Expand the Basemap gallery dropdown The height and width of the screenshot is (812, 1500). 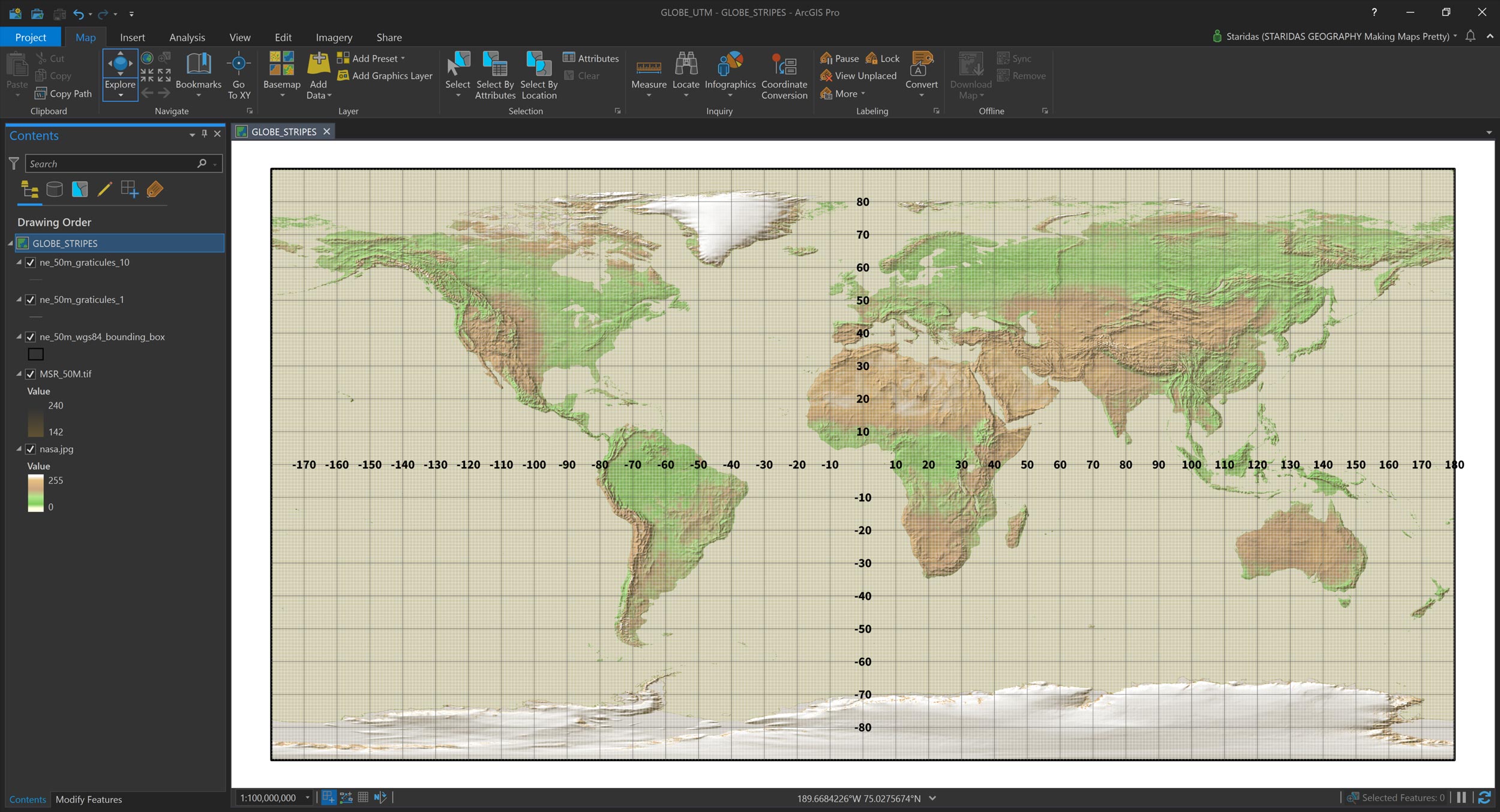tap(282, 95)
